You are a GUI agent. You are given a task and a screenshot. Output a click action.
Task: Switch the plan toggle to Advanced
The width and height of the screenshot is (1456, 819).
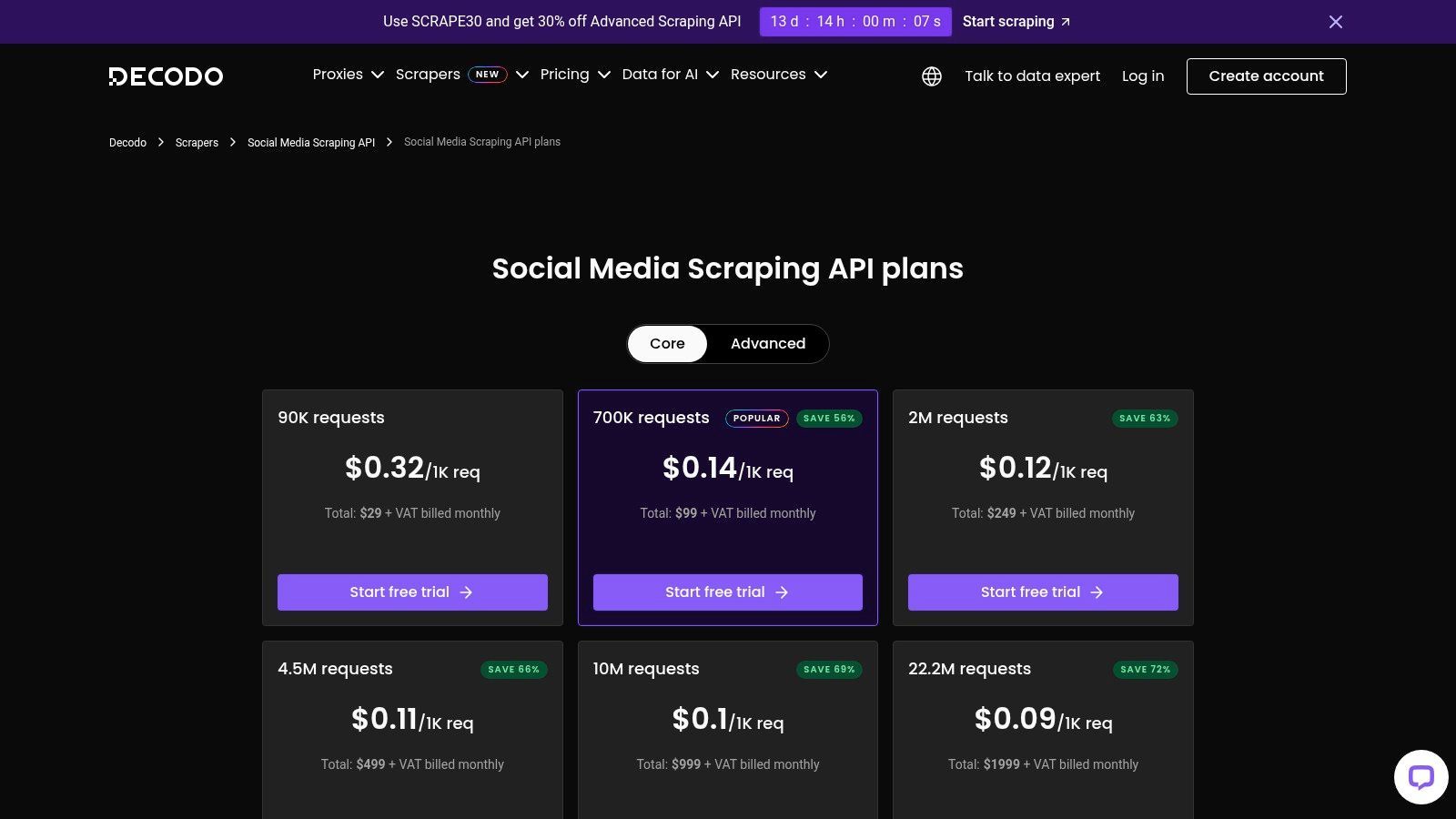click(767, 343)
